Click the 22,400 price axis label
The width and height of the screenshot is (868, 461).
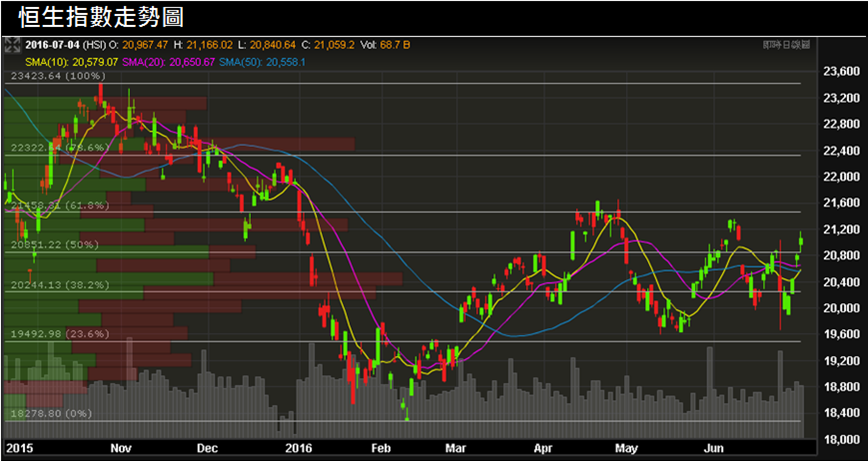(x=841, y=151)
